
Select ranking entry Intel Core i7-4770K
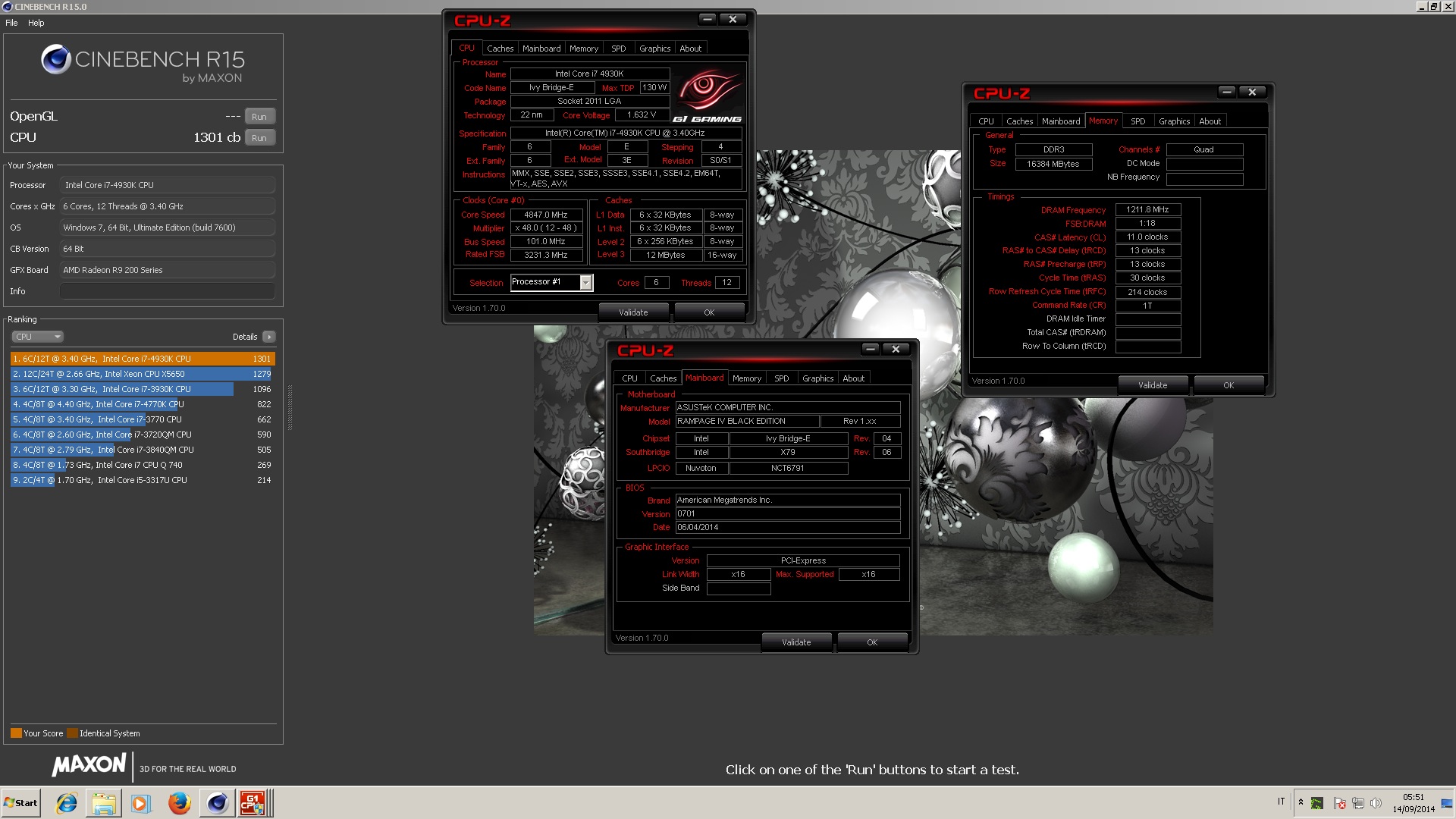point(143,404)
